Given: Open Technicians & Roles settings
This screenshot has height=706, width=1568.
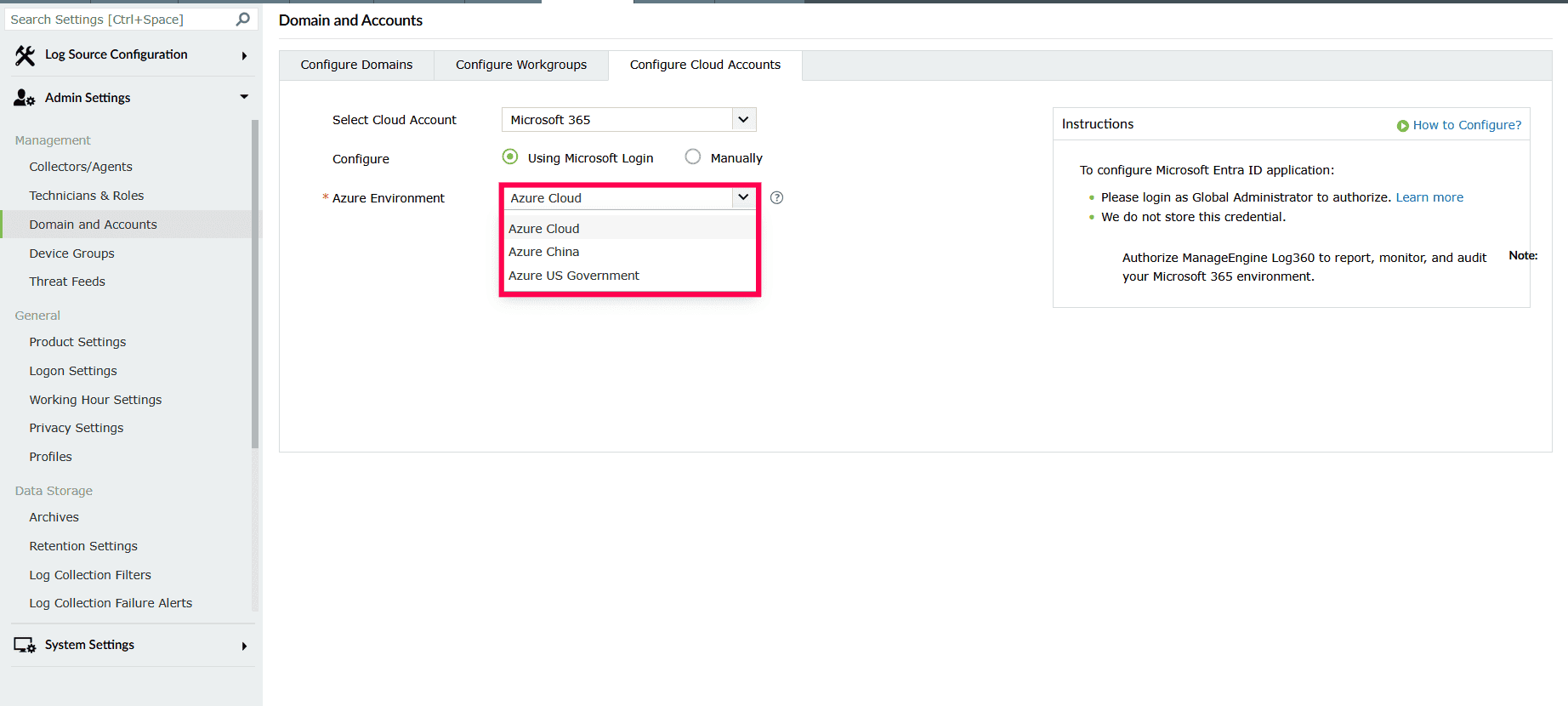Looking at the screenshot, I should click(87, 196).
